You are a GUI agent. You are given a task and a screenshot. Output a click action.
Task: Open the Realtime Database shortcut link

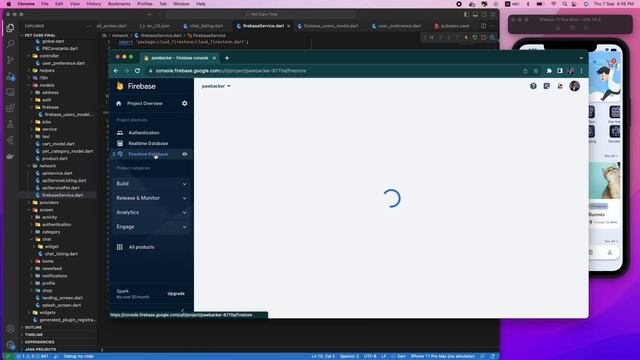click(148, 143)
